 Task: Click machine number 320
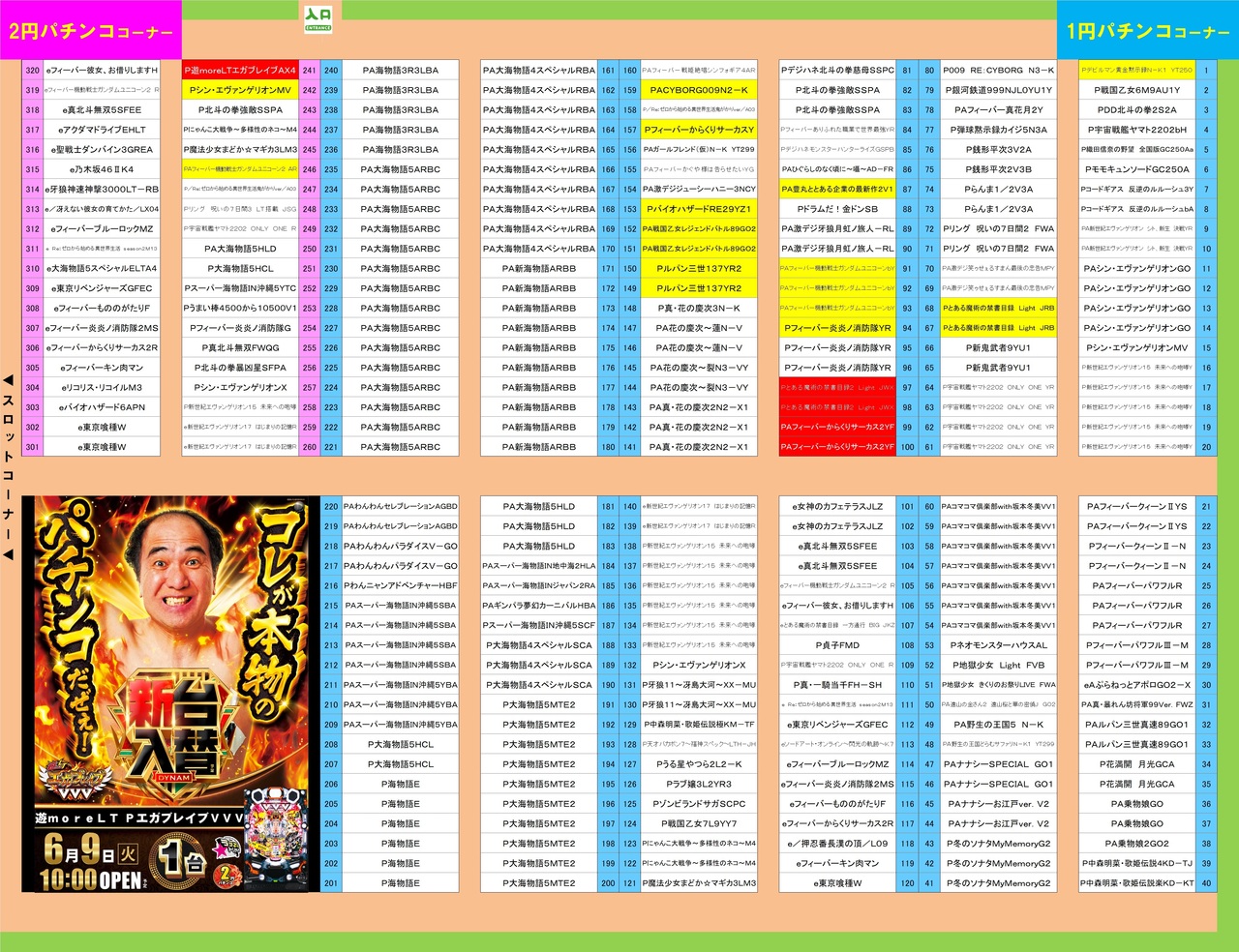(x=32, y=71)
